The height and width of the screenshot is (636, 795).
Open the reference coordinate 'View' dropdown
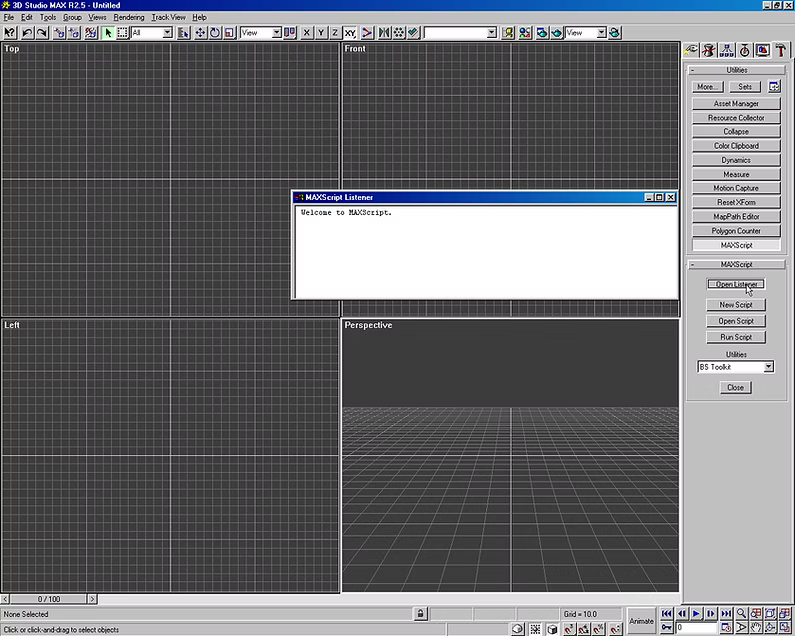pos(274,33)
